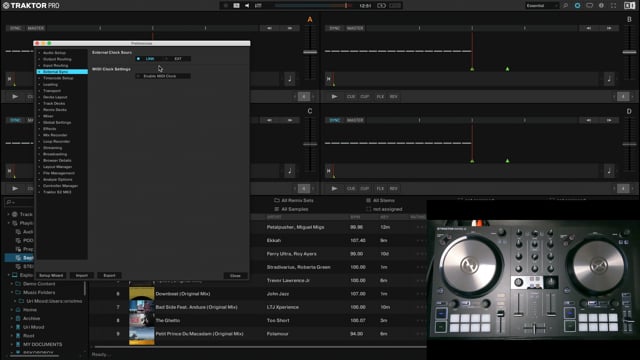Click the key note icon on deck A
This screenshot has width=640, height=360.
point(289,79)
